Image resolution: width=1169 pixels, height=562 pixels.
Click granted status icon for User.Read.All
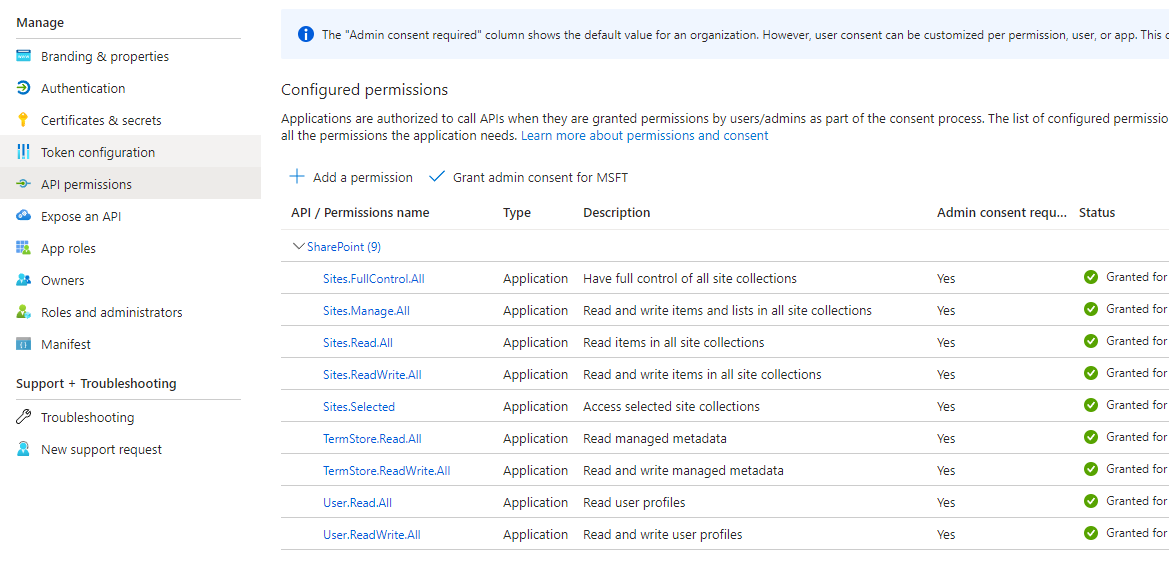(1091, 502)
